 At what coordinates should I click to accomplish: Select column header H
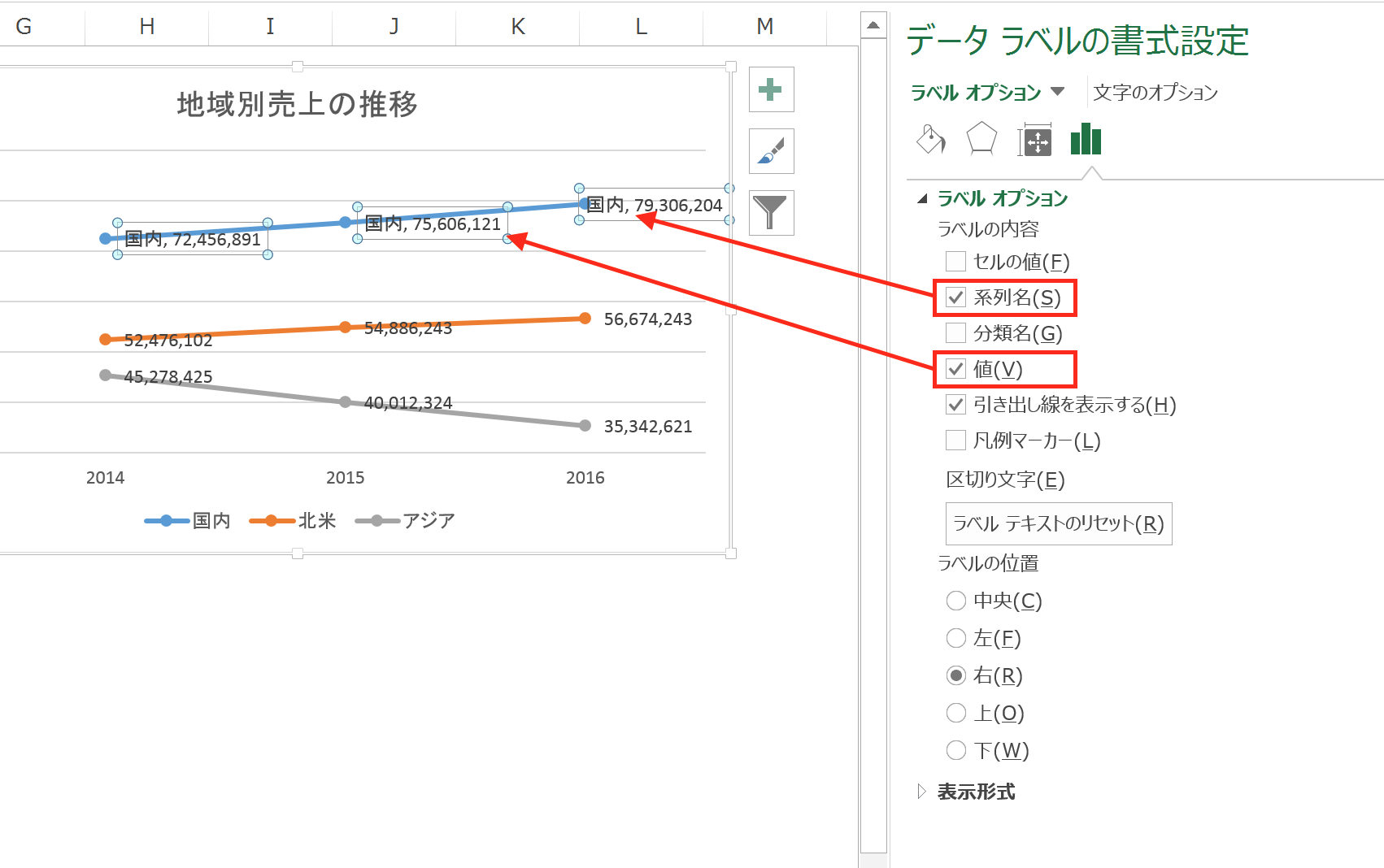coord(147,26)
